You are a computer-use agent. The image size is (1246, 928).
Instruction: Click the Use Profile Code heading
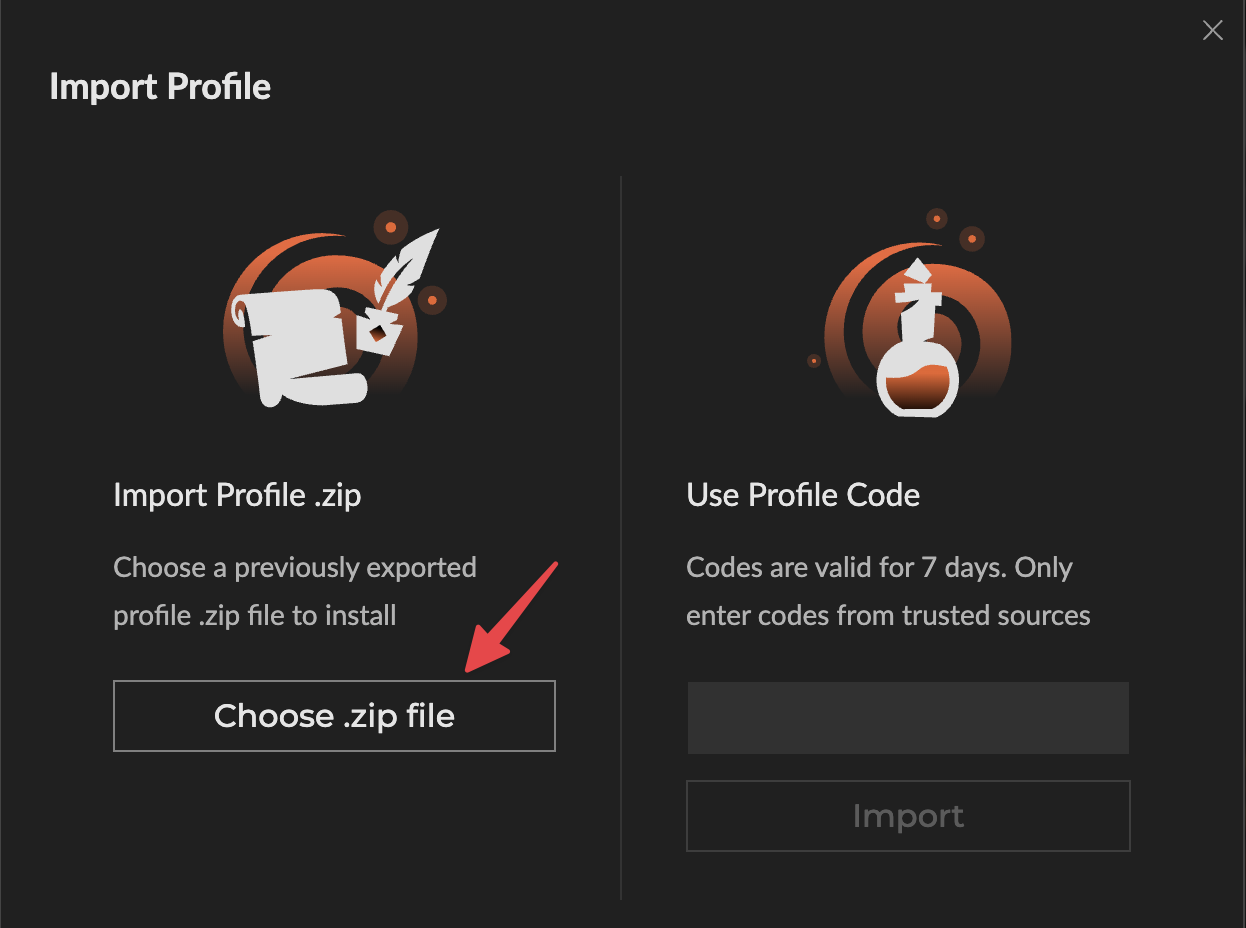coord(803,494)
